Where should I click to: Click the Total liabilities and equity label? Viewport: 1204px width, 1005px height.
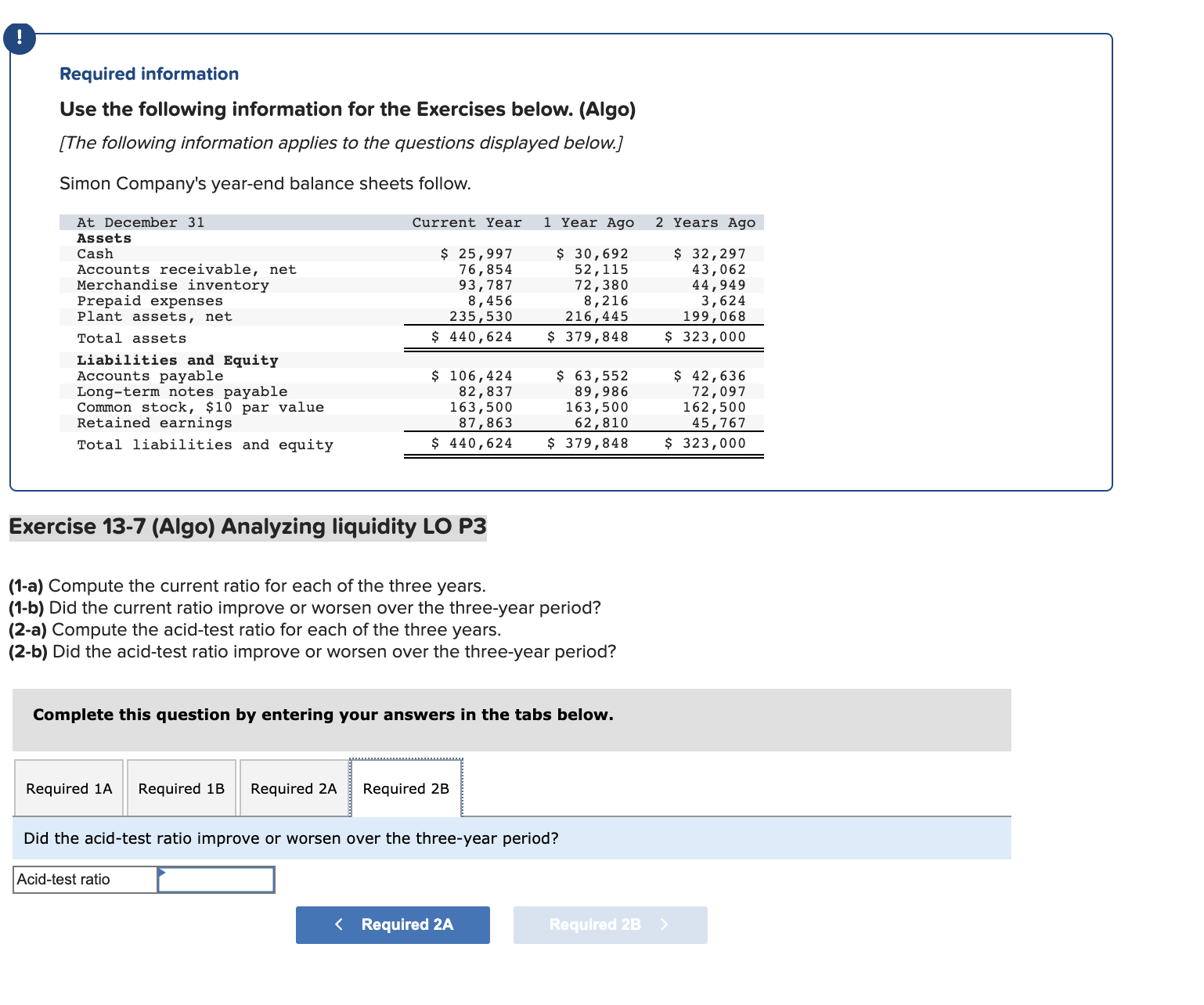point(205,445)
